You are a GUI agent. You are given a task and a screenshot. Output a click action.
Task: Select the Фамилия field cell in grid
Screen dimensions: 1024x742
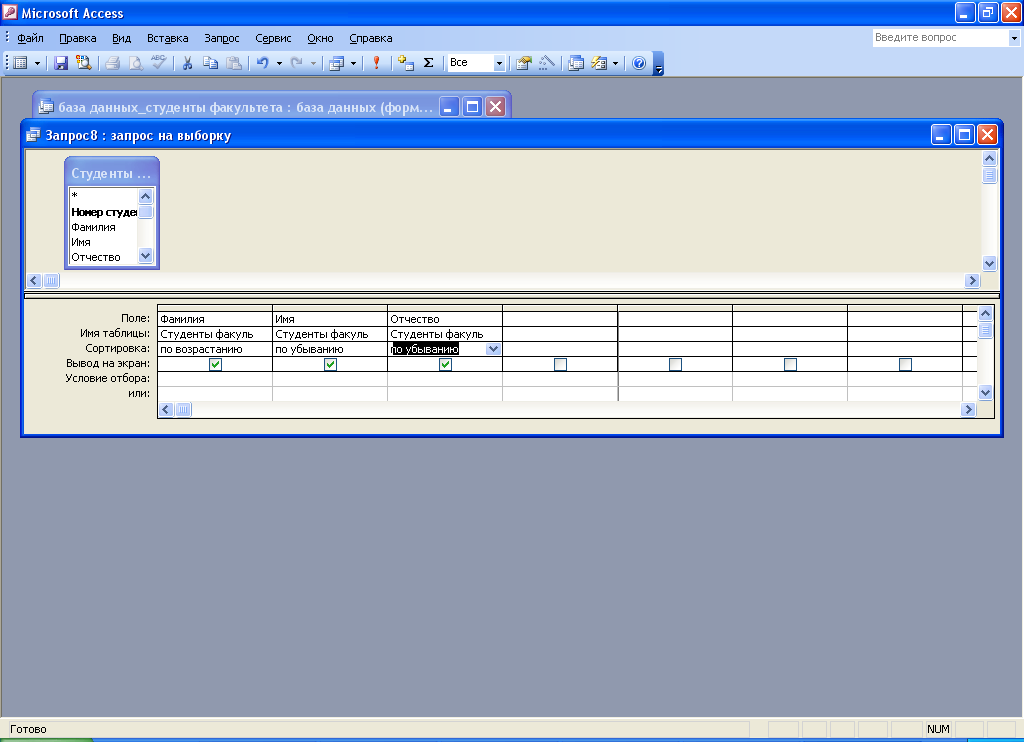pyautogui.click(x=215, y=319)
